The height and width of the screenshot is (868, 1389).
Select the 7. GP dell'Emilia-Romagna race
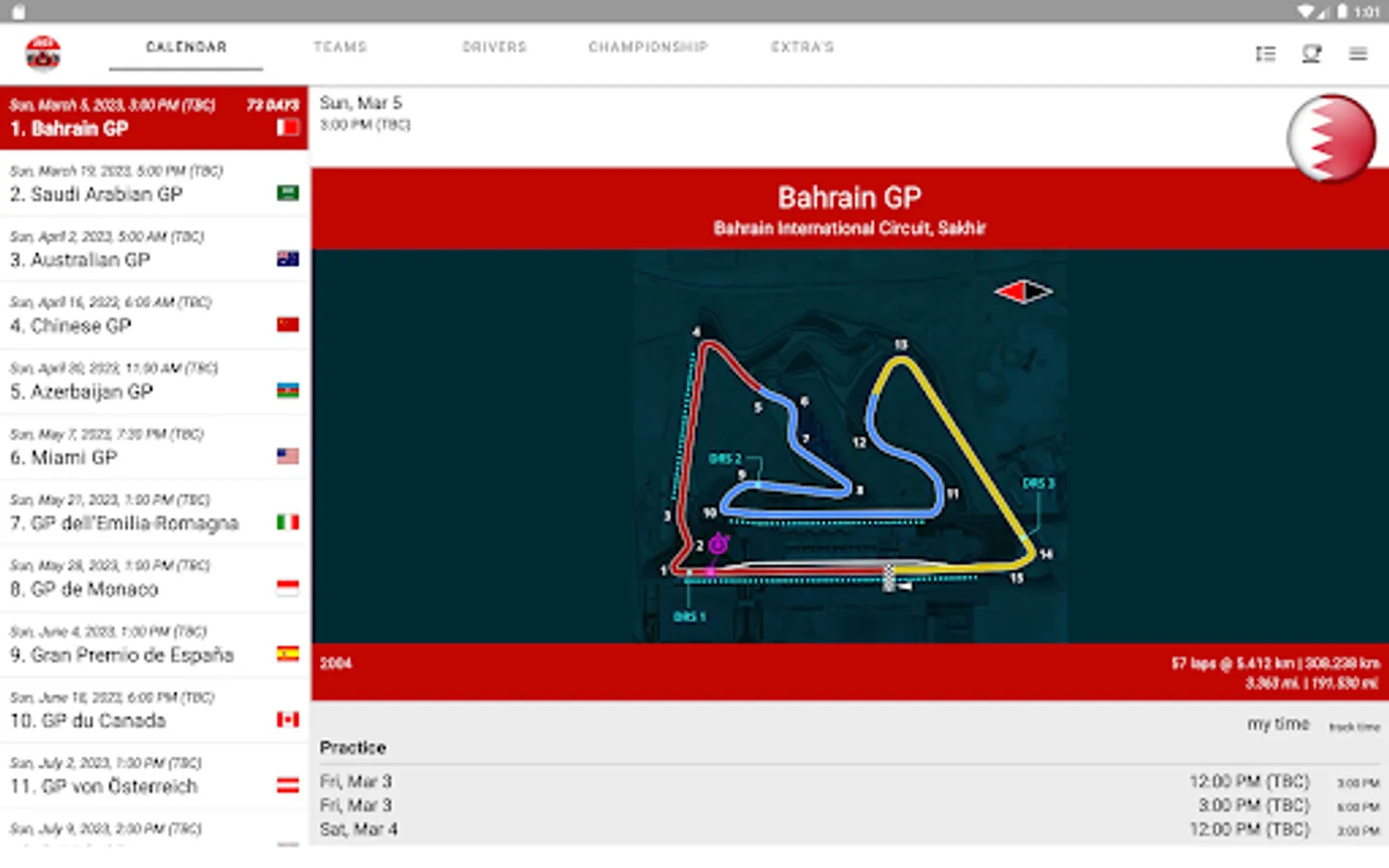click(x=154, y=512)
